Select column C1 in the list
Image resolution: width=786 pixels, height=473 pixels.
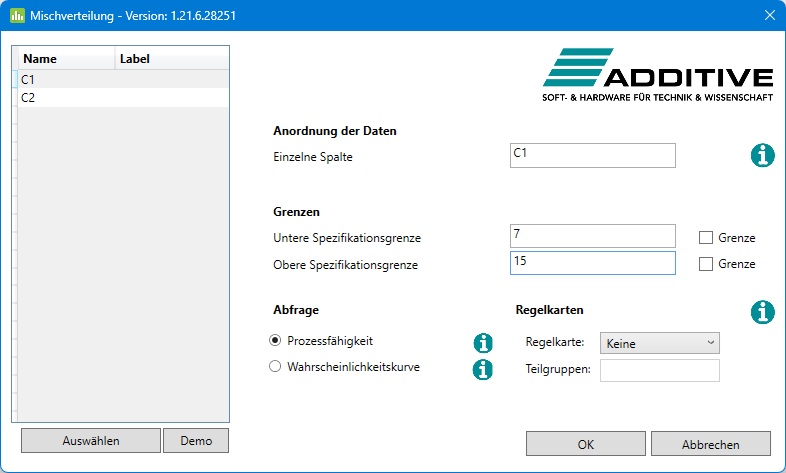tap(123, 80)
